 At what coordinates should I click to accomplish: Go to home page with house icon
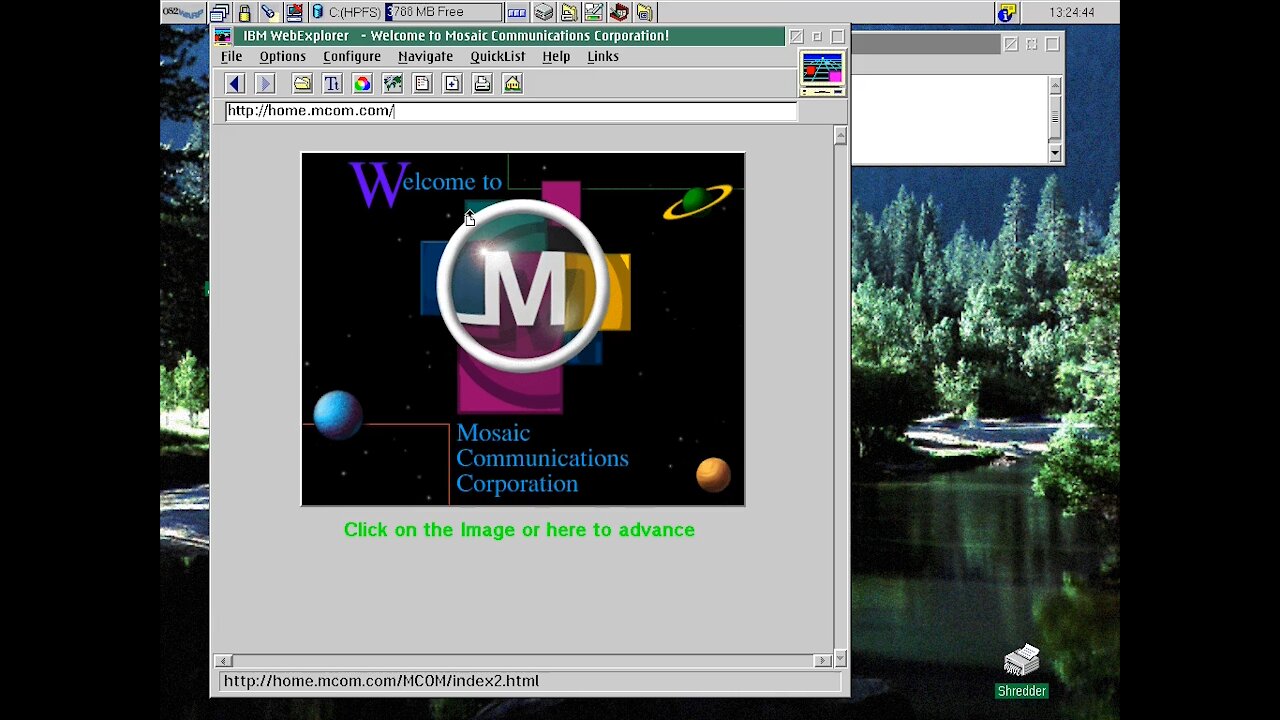pyautogui.click(x=512, y=84)
